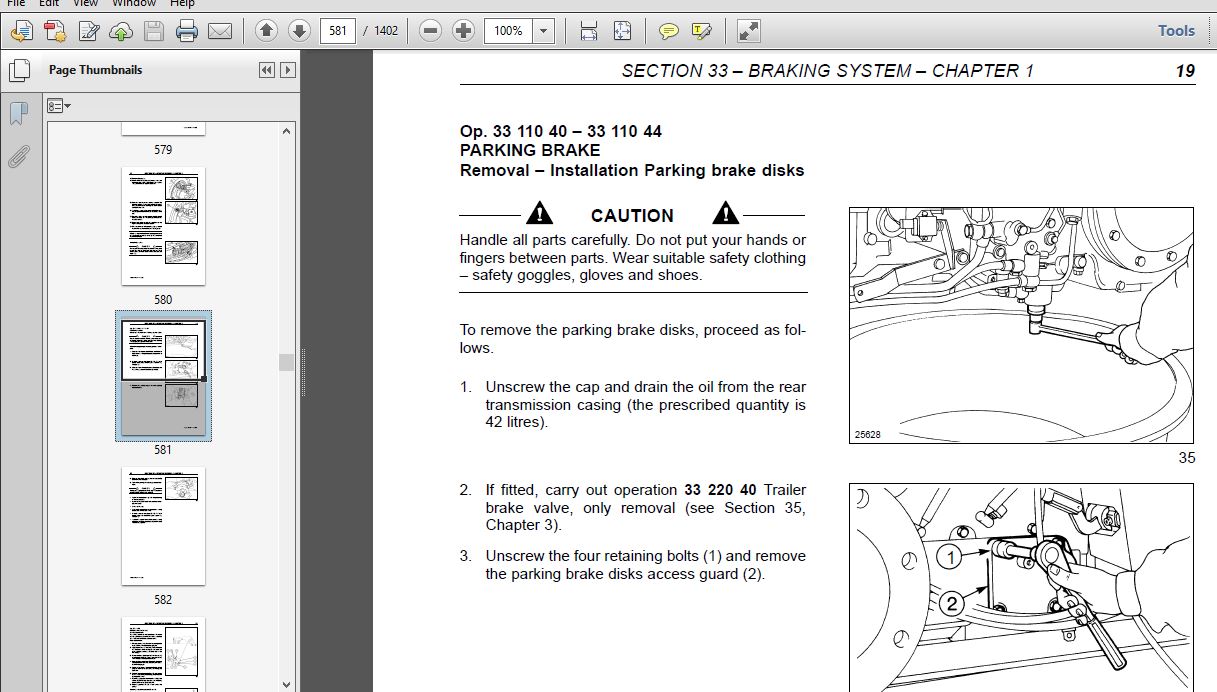This screenshot has width=1217, height=692.
Task: Click the 'Page Thumbnails' panel title
Action: (95, 70)
